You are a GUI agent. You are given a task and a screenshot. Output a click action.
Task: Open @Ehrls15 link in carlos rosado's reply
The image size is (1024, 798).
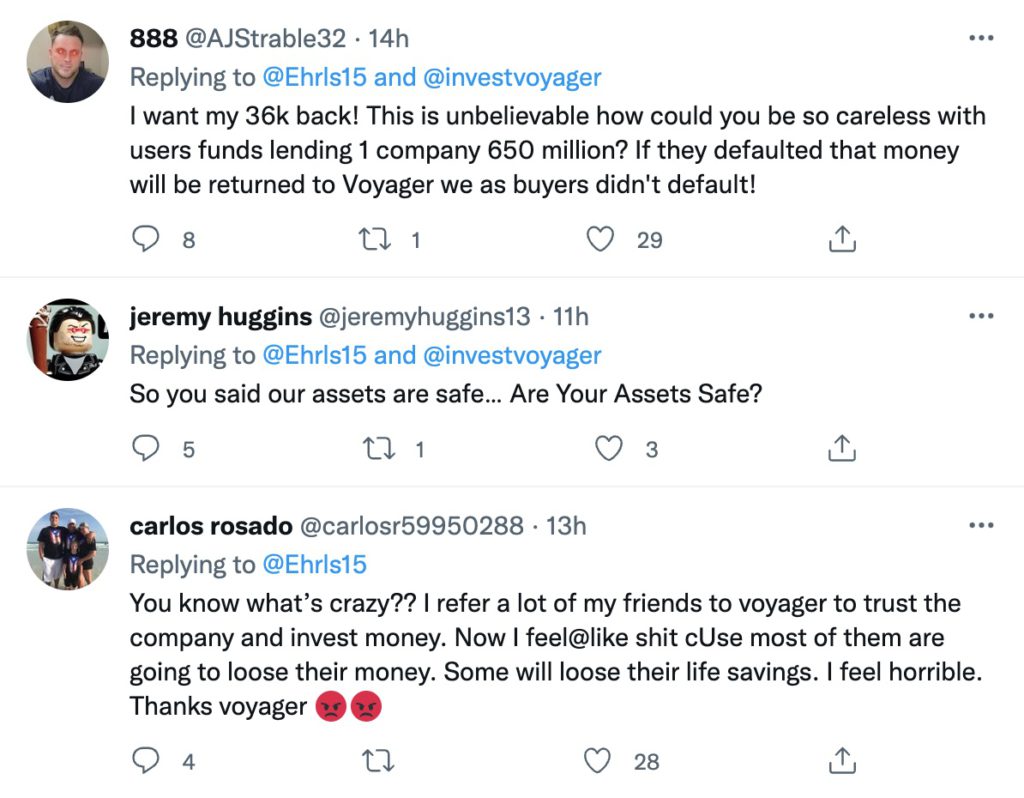314,565
